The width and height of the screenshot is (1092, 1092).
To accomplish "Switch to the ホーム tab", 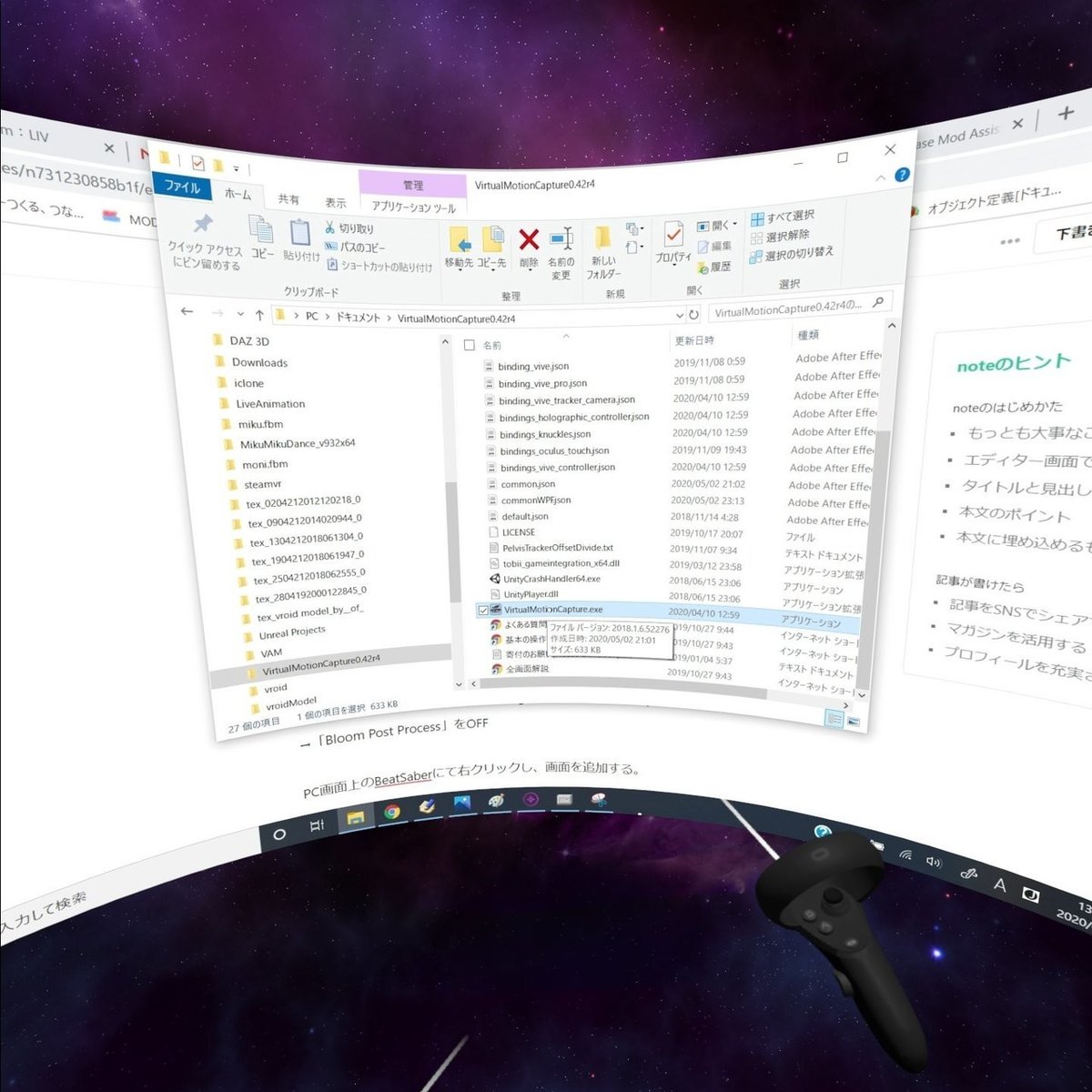I will (238, 194).
